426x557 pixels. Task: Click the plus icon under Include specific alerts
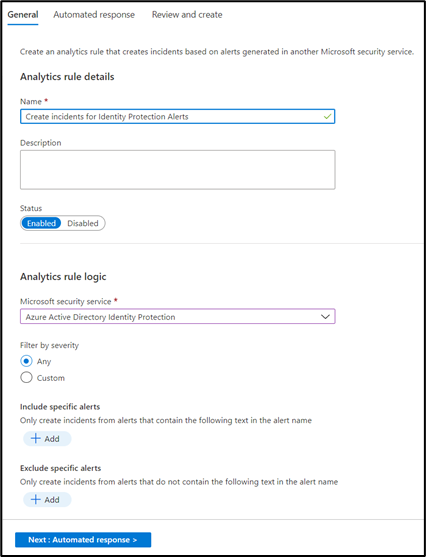pyautogui.click(x=36, y=438)
